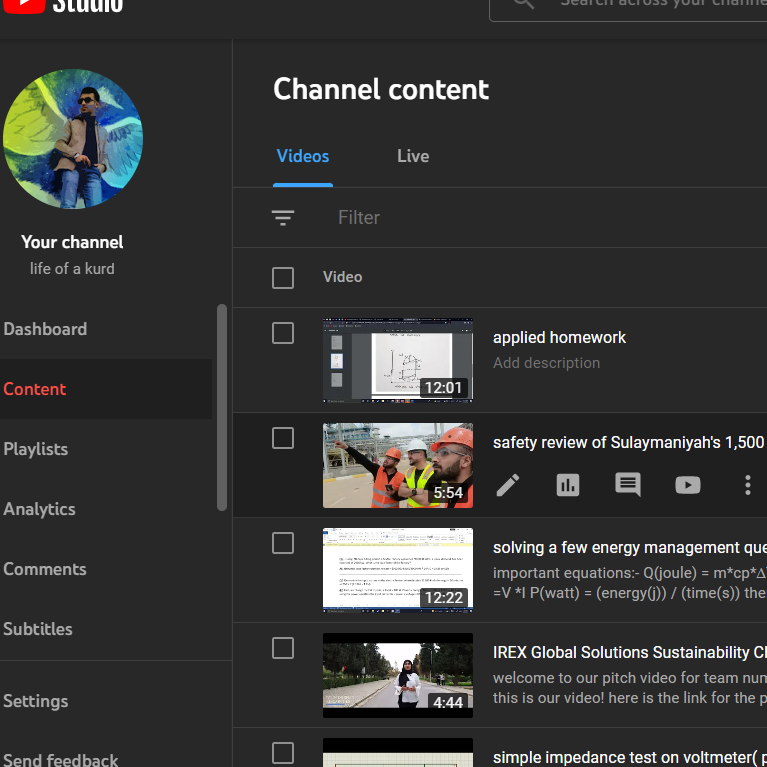The width and height of the screenshot is (767, 767).
Task: Open Subtitles in the sidebar
Action: (x=106, y=629)
